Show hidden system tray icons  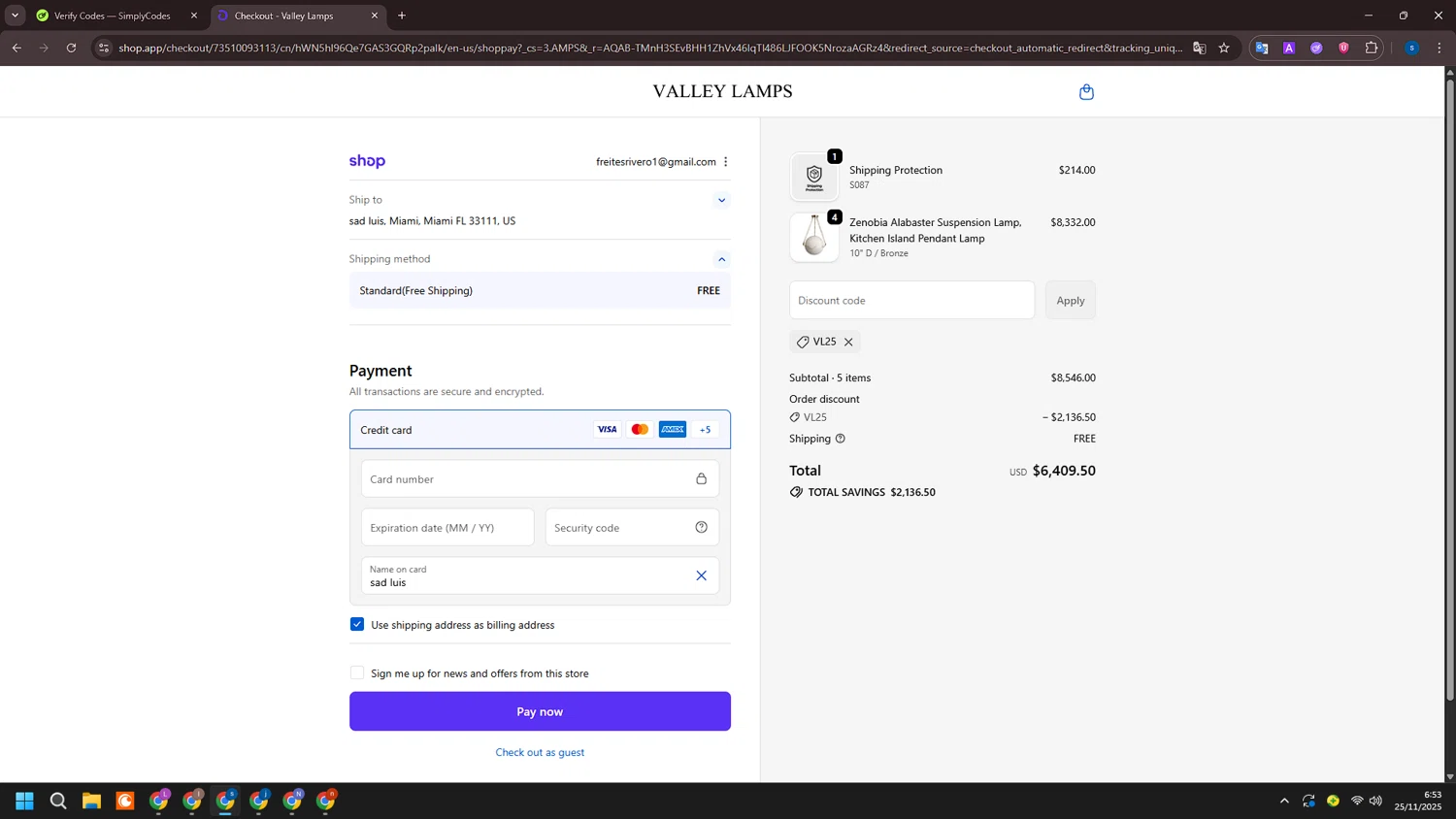[1284, 801]
